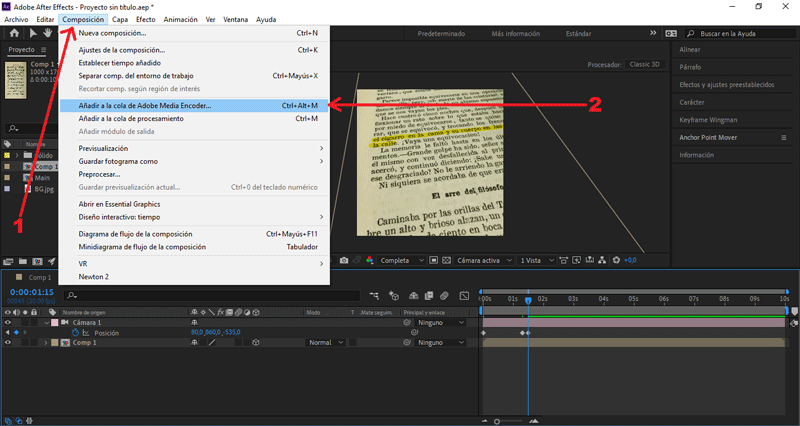Open the composition flowchart icon in viewer

[x=603, y=260]
